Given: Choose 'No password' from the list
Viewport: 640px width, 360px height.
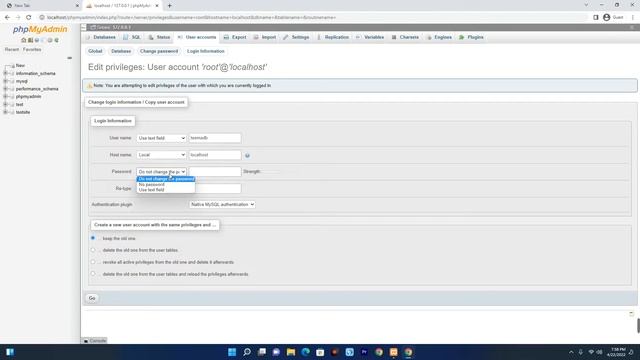Looking at the screenshot, I should click(x=166, y=184).
